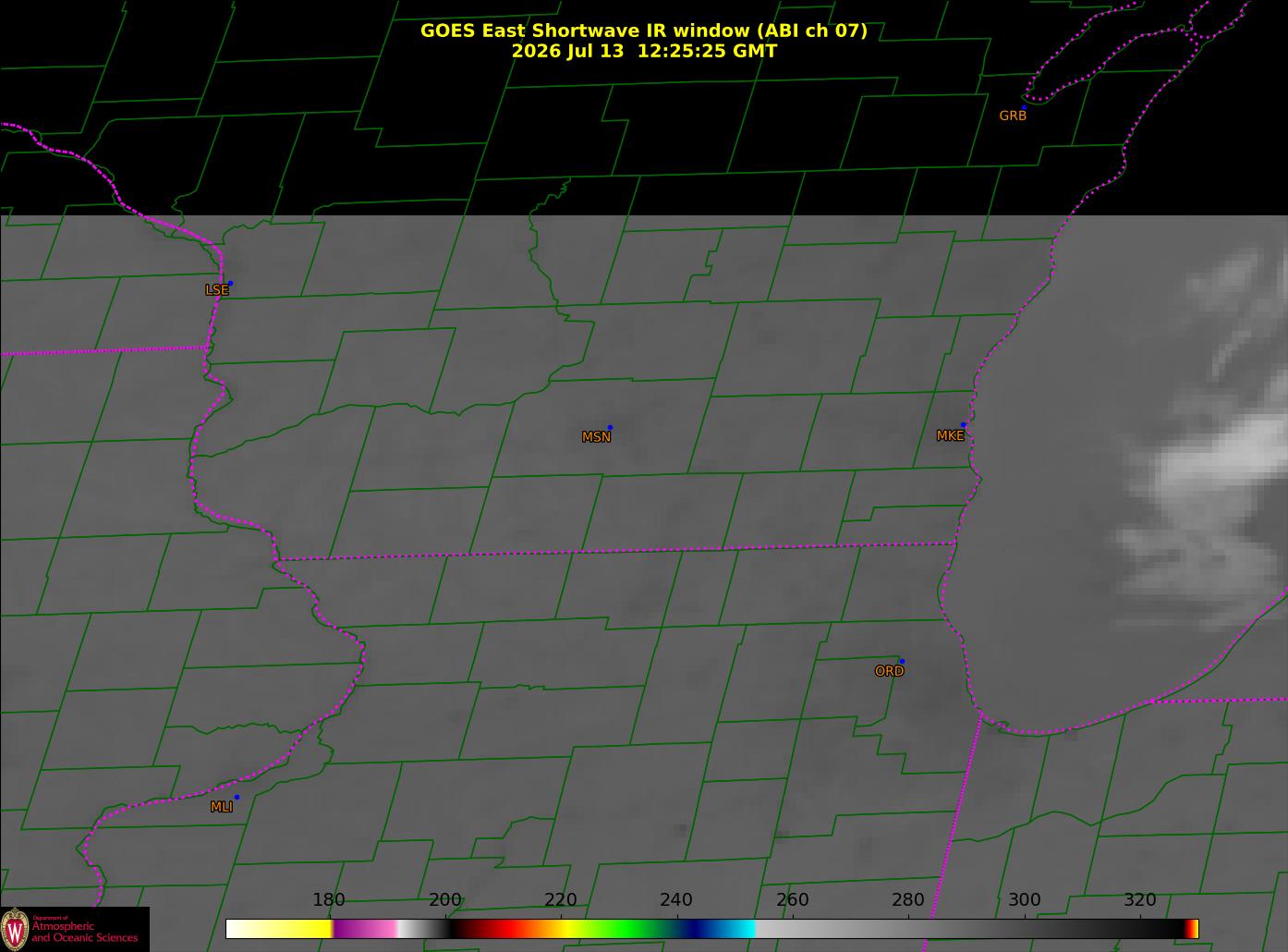This screenshot has width=1288, height=952.
Task: Click the MLI station marker
Action: [237, 797]
